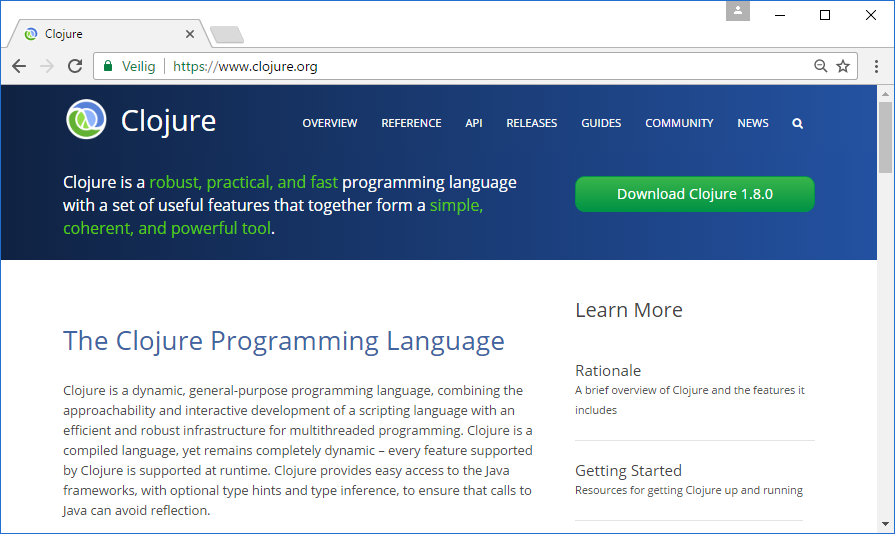Click the page scrollbar thumb
Screen dimensions: 895x534
[885, 137]
